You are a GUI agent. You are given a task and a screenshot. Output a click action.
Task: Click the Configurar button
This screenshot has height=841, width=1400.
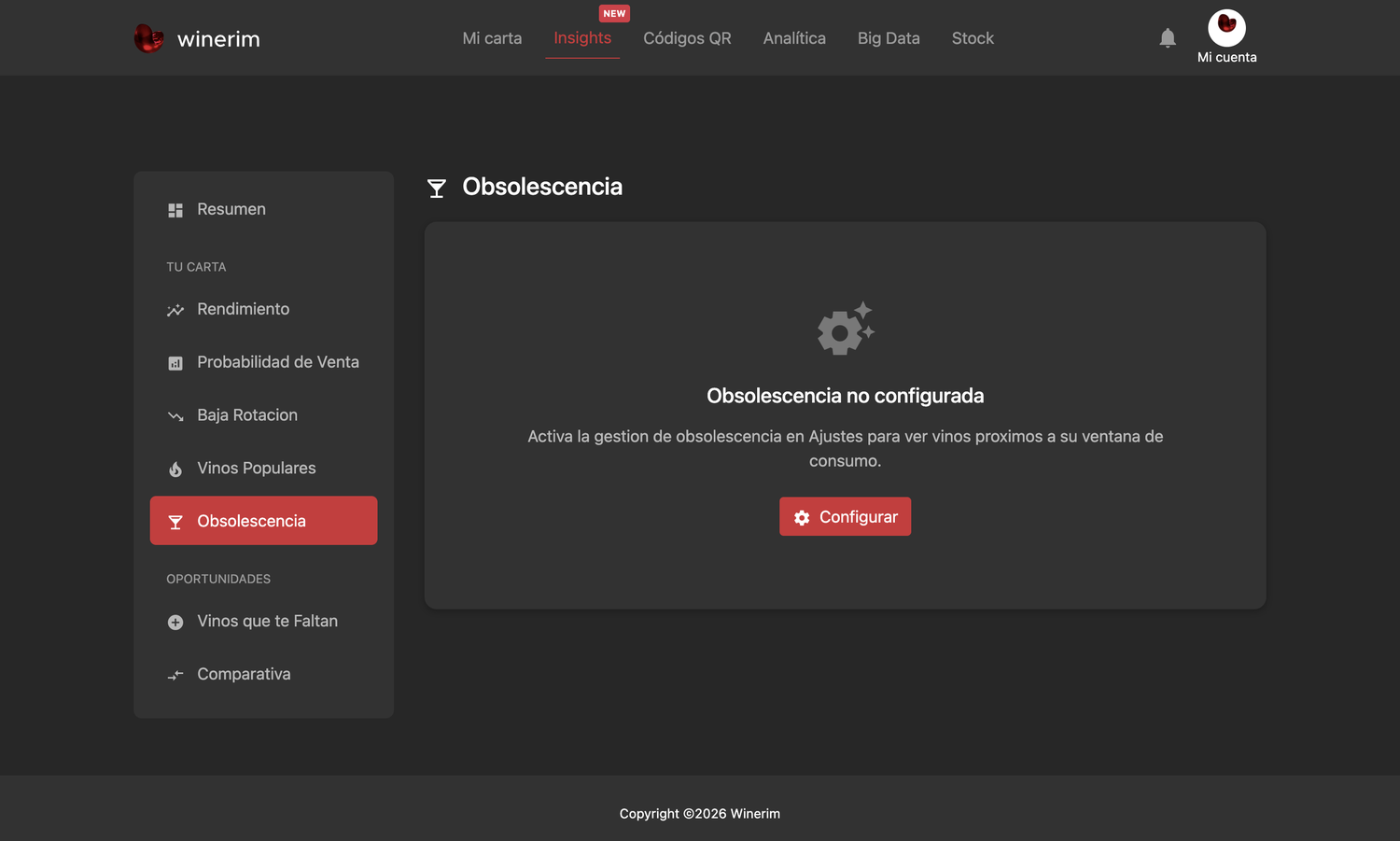[x=845, y=516]
